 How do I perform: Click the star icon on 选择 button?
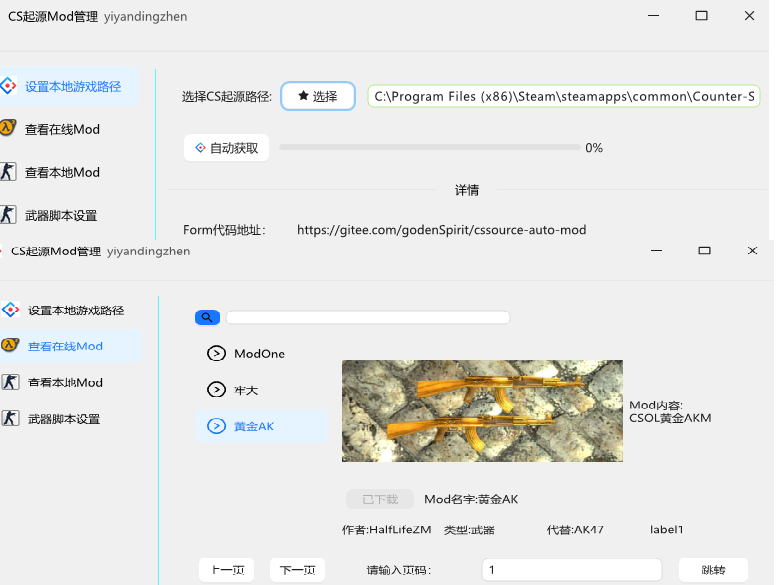[304, 96]
